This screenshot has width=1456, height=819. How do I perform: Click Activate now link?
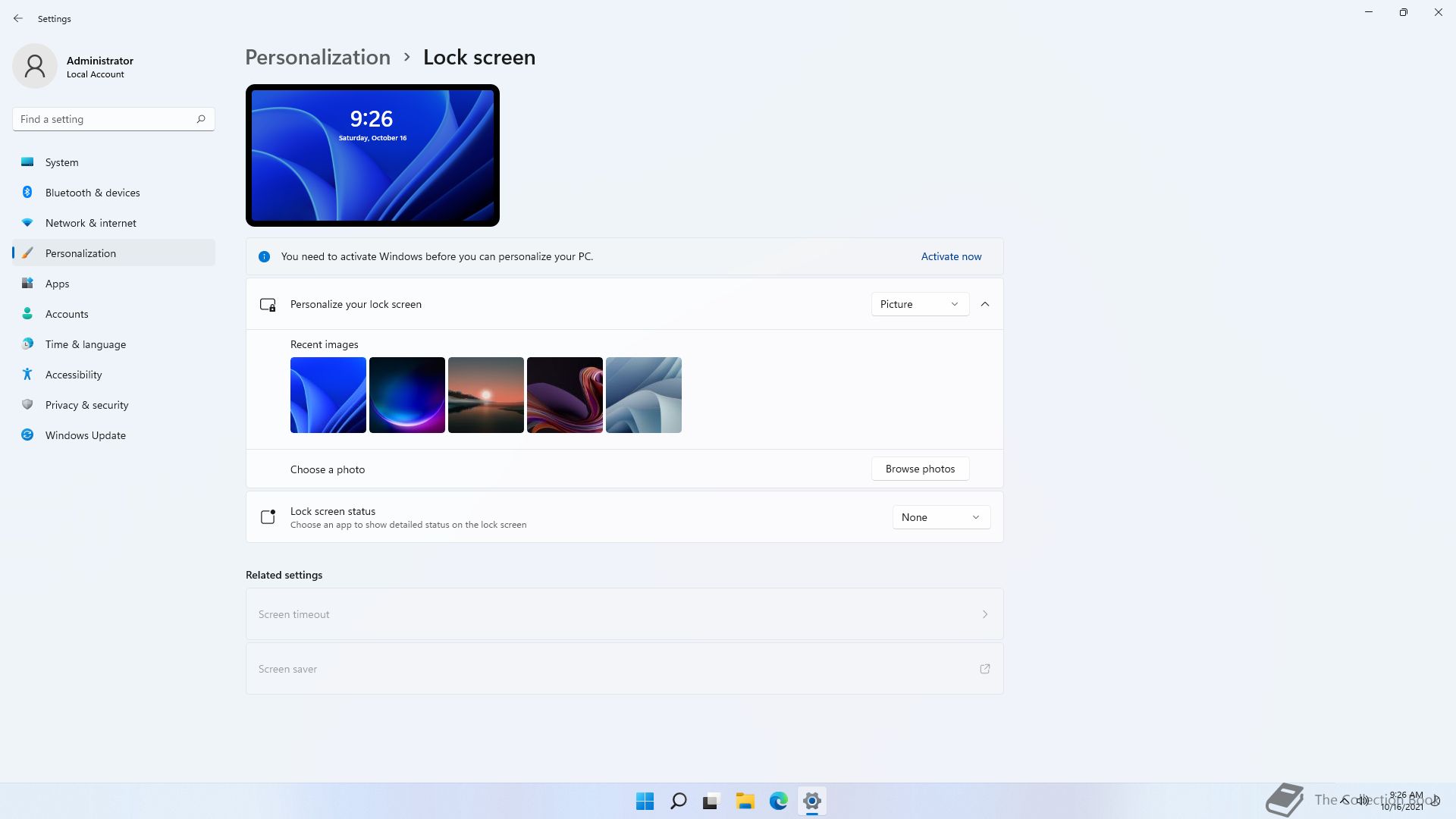click(951, 256)
